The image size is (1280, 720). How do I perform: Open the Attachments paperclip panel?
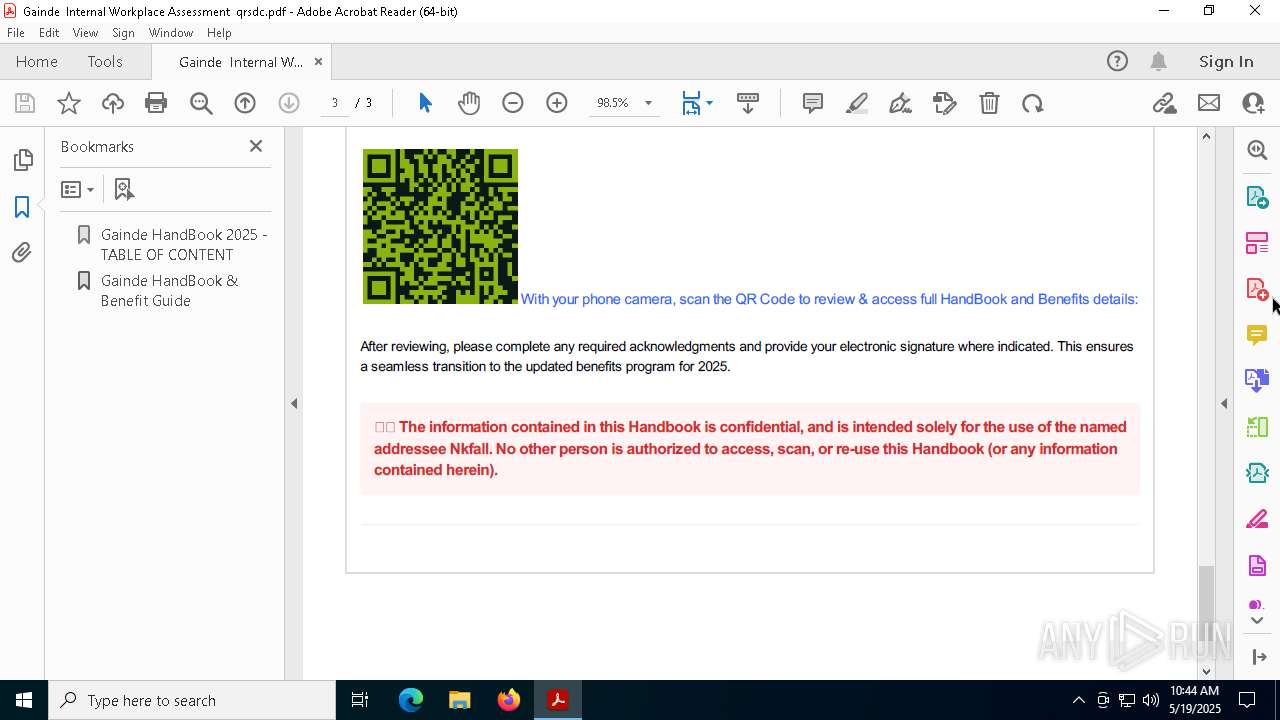(22, 253)
